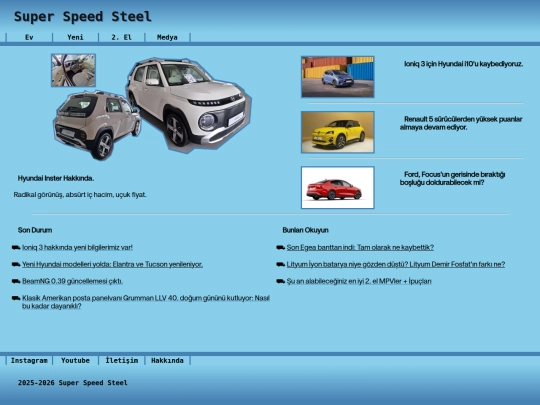Screen dimensions: 540x405
Task: Click the truck icon beside Son Egea
Action: tap(280, 247)
